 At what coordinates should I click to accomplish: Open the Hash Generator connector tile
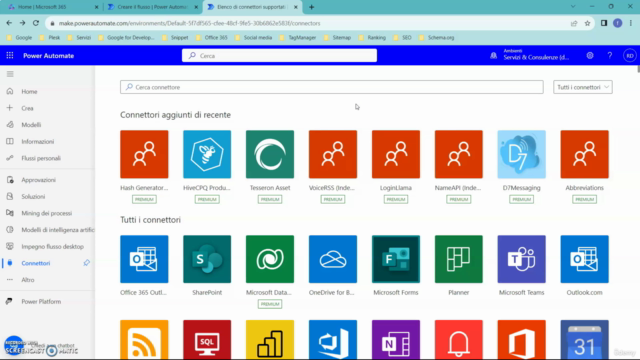(x=144, y=154)
